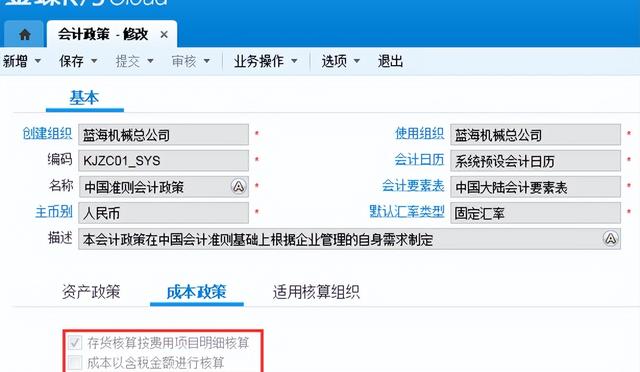Click the 会计日历 field 系统预设会计日历

(x=536, y=160)
